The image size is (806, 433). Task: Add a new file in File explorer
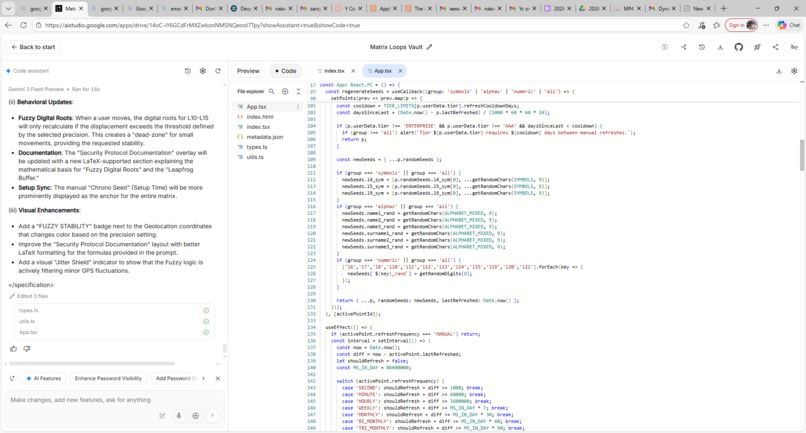point(285,92)
